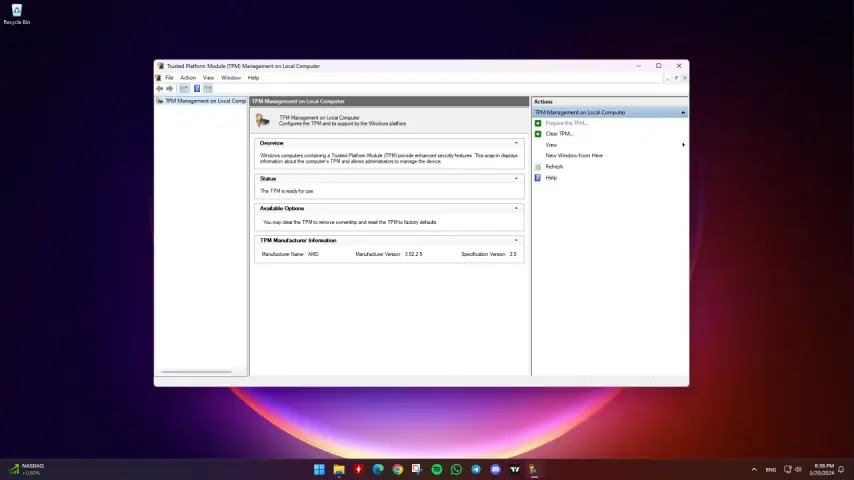The width and height of the screenshot is (854, 480).
Task: Open Telegram from the taskbar
Action: click(x=476, y=469)
